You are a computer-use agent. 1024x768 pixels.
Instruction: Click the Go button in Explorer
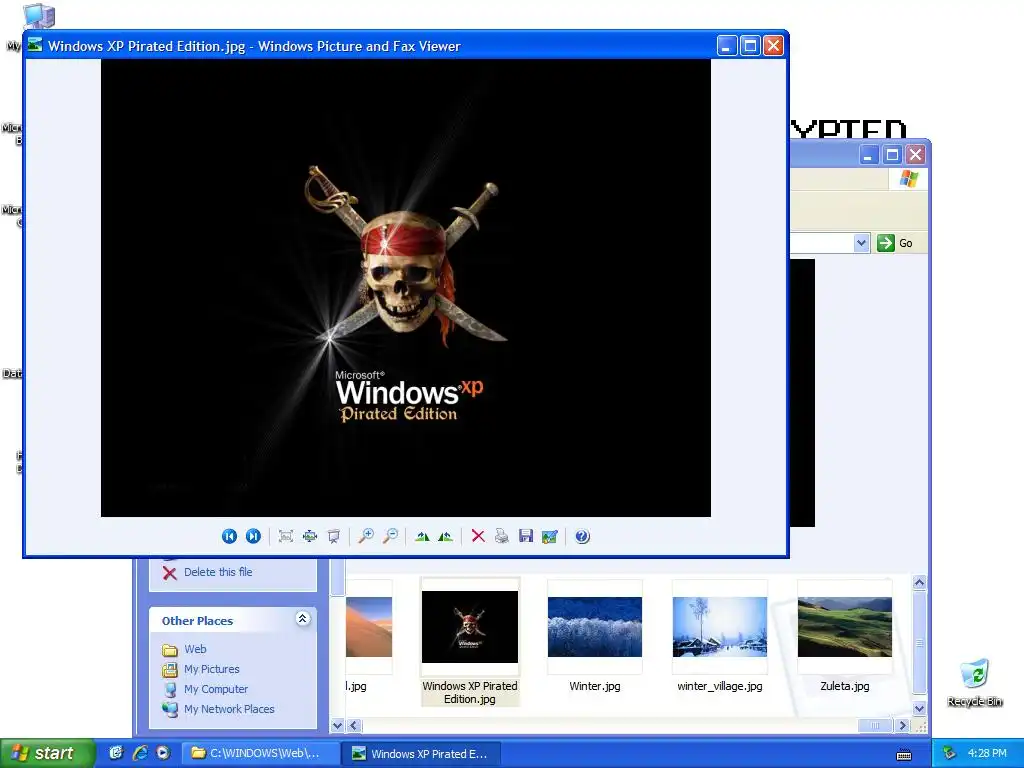pyautogui.click(x=895, y=243)
